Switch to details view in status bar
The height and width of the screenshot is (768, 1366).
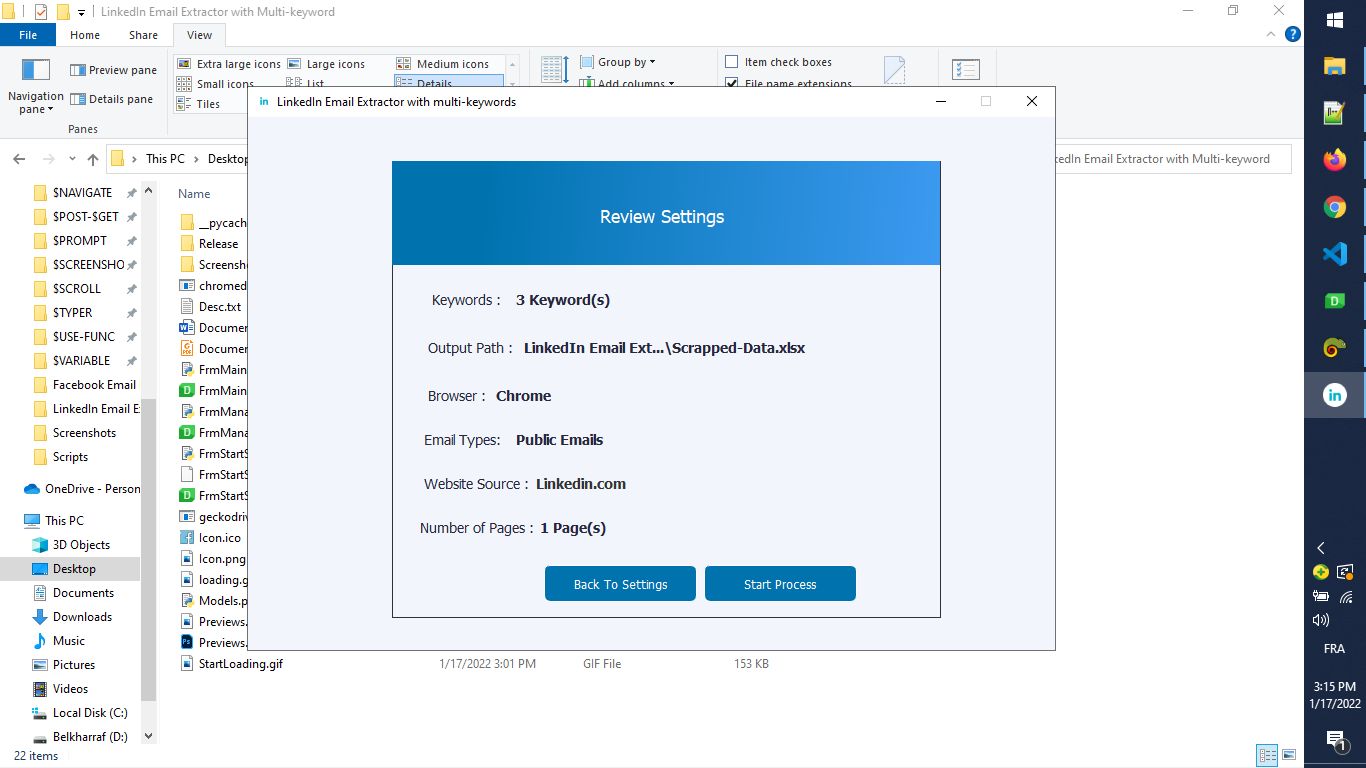[x=1267, y=755]
